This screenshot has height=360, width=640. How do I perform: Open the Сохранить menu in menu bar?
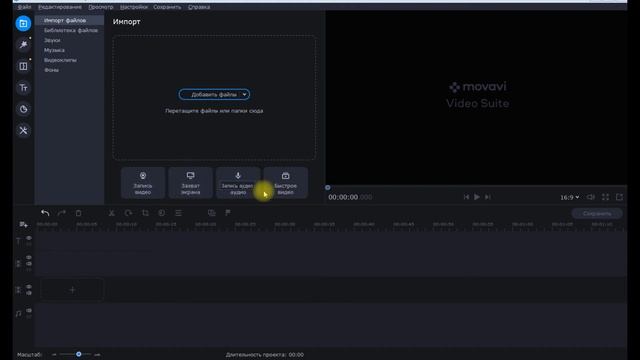167,7
